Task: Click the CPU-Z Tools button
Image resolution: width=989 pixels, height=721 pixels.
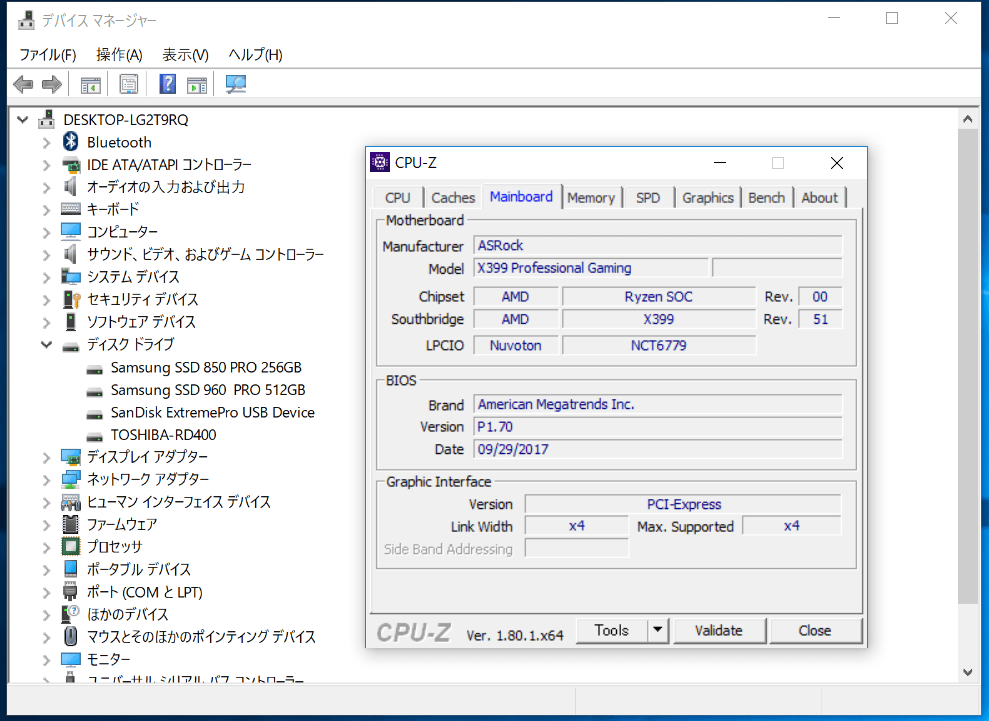Action: click(611, 630)
